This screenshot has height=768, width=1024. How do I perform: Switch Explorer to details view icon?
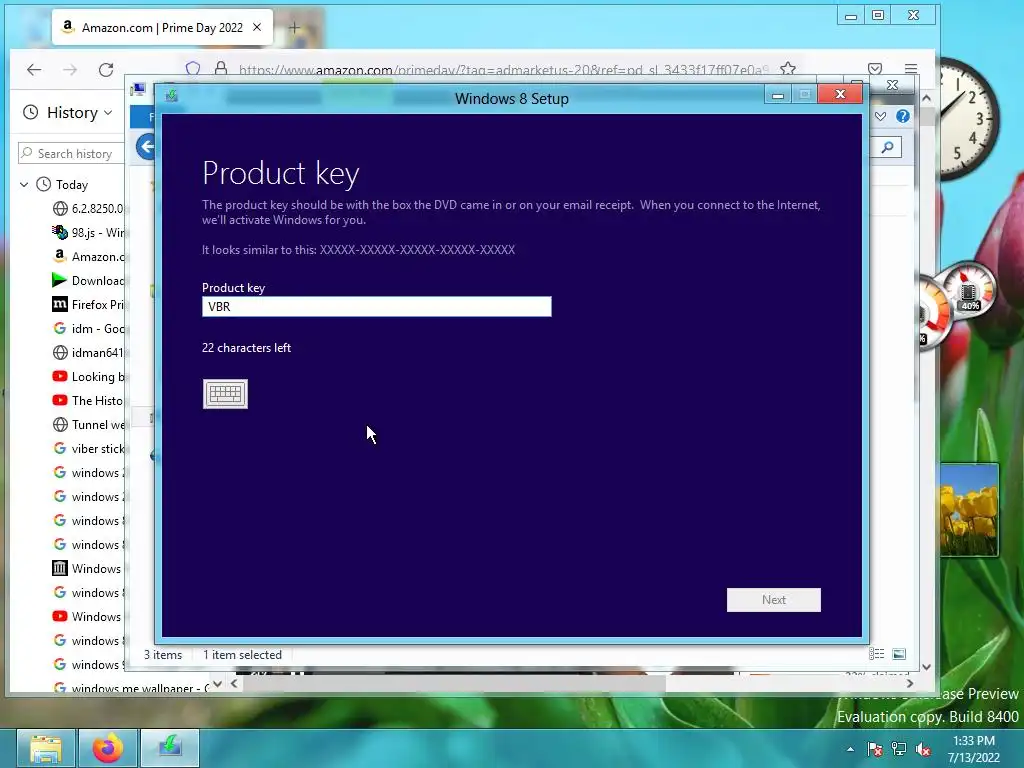point(876,654)
